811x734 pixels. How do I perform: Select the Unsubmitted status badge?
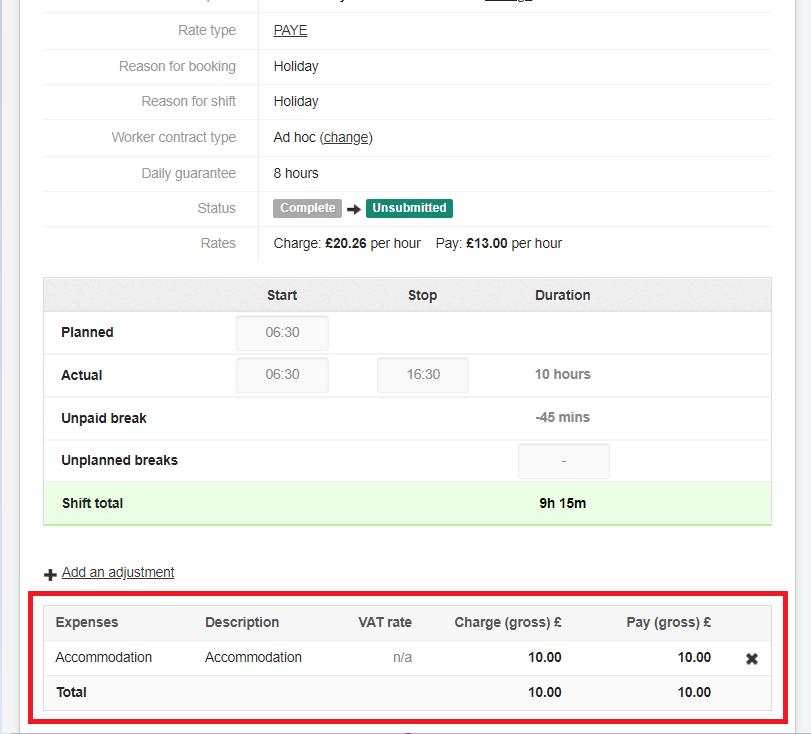(409, 208)
